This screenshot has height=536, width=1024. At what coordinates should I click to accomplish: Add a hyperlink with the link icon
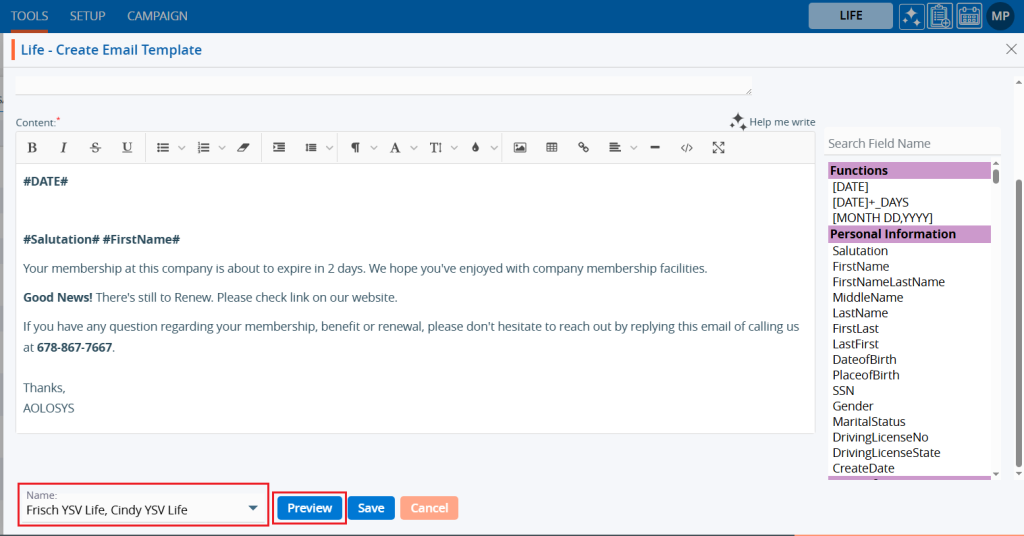click(583, 148)
